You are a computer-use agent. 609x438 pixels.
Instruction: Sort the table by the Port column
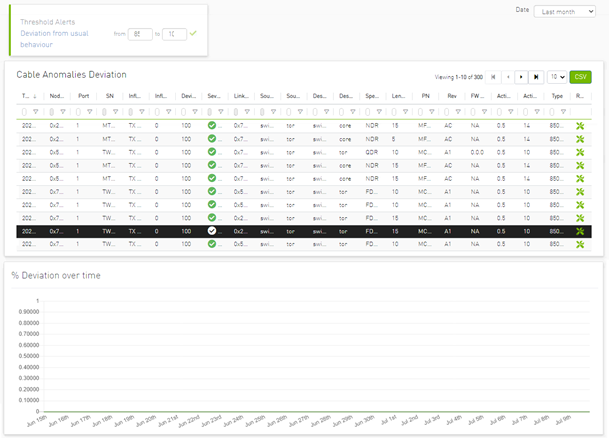(x=83, y=96)
